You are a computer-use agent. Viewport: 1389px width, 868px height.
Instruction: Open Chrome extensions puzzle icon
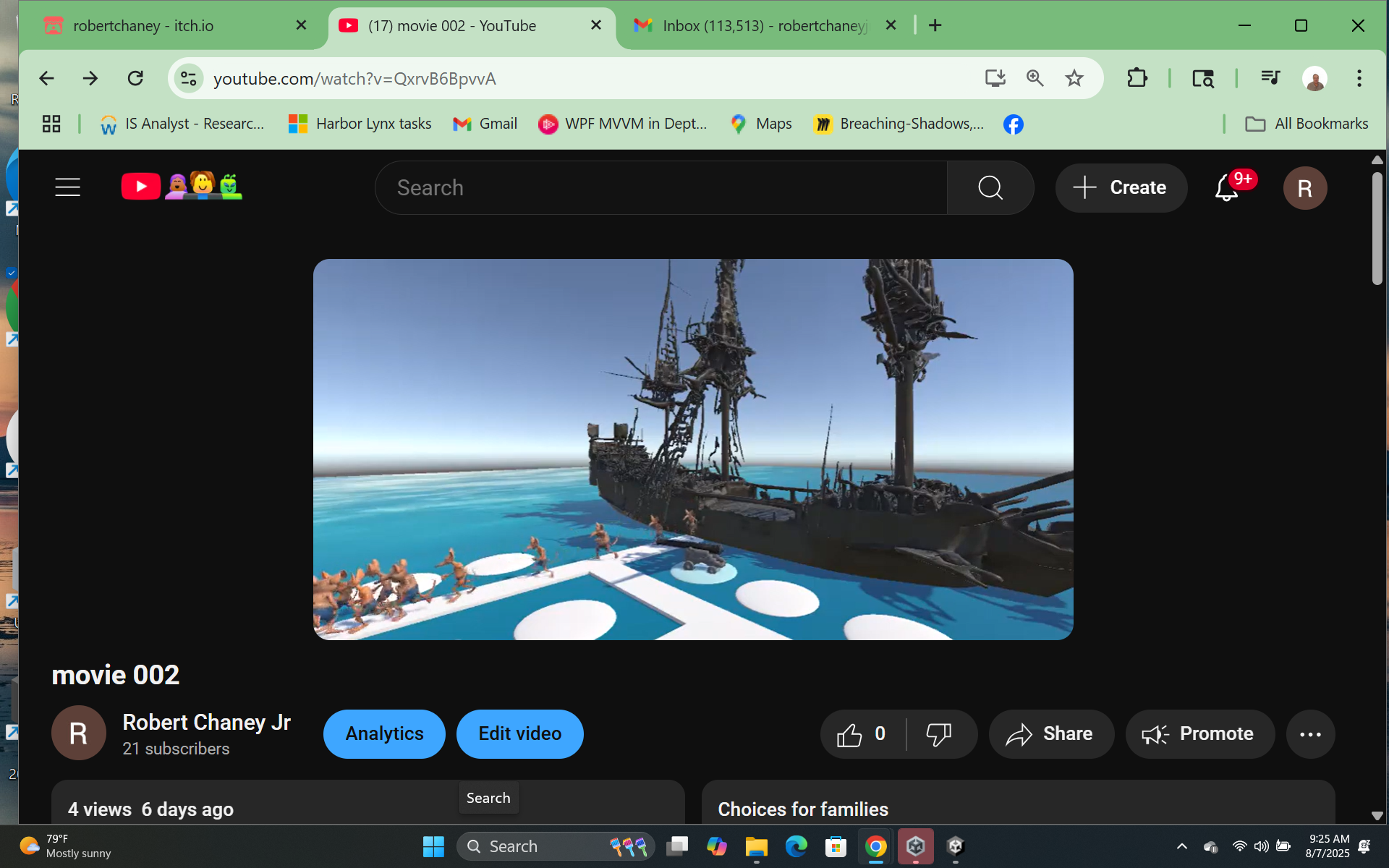point(1137,78)
